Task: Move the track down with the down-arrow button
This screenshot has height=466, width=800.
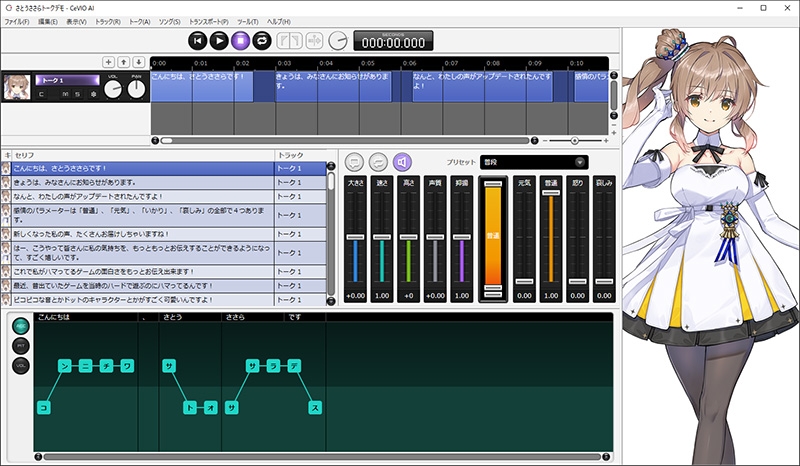Action: click(x=139, y=62)
